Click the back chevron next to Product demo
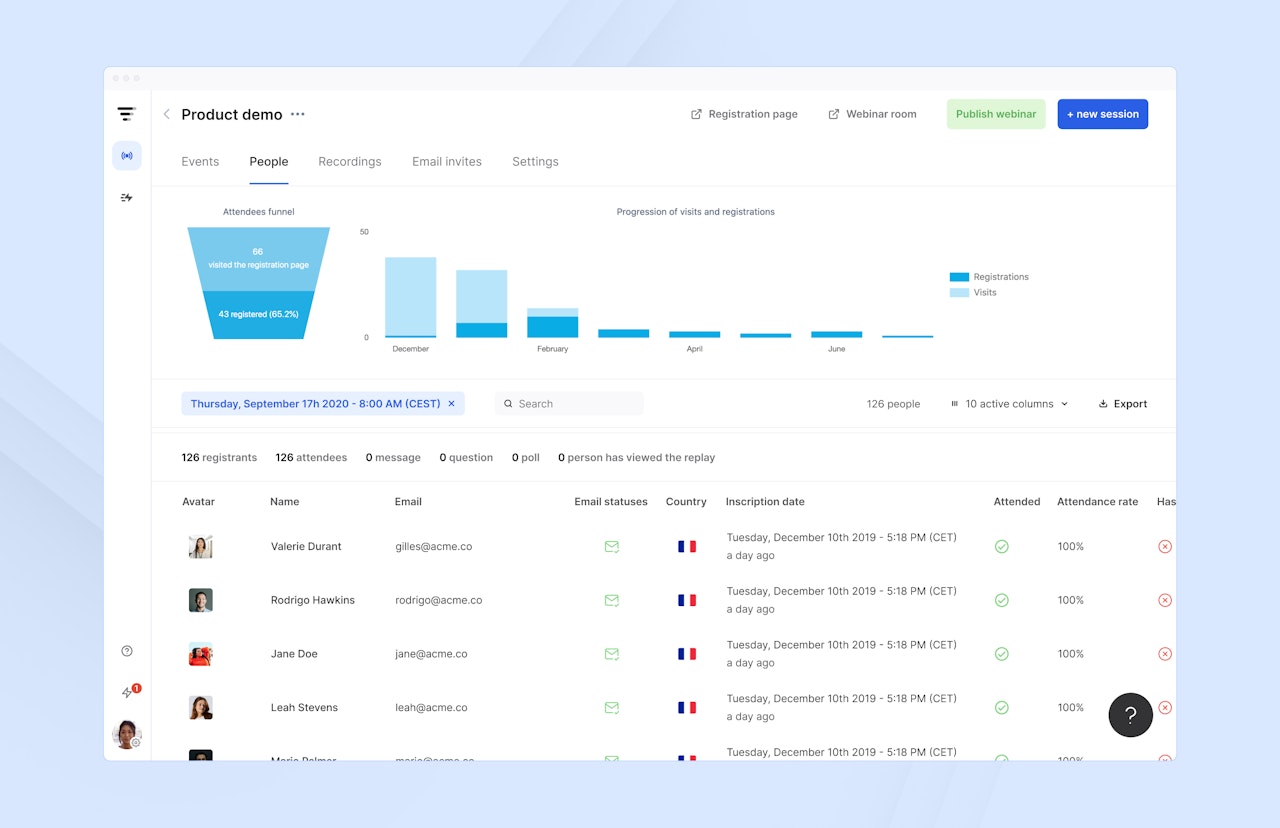The height and width of the screenshot is (828, 1280). click(166, 114)
